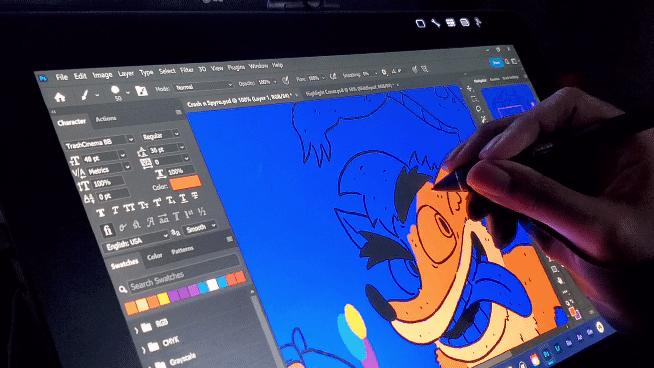Viewport: 654px width, 368px height.
Task: Switch to the Color panel tab
Action: (x=154, y=257)
